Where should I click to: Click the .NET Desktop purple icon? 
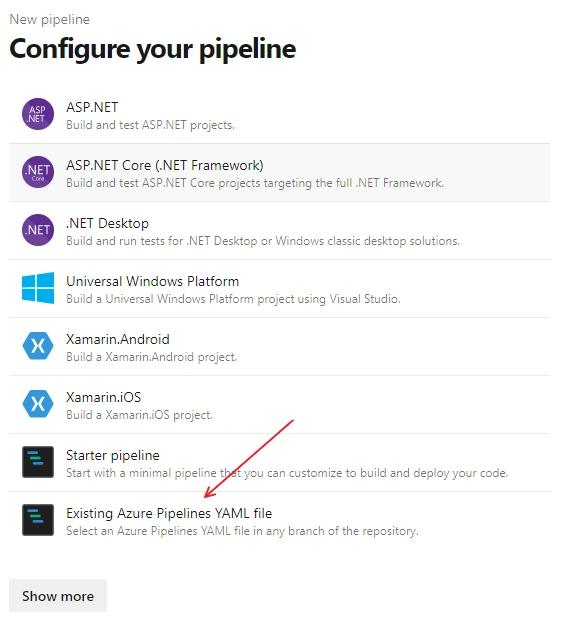(x=38, y=230)
